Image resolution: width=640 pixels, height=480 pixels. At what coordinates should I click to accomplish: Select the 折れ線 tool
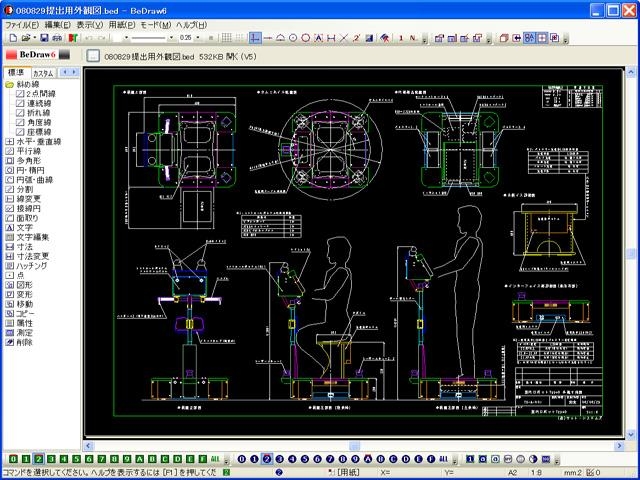point(33,113)
